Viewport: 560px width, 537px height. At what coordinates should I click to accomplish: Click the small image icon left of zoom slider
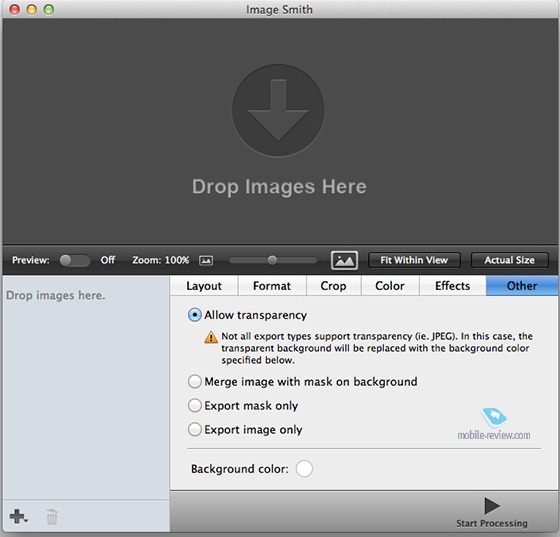[x=206, y=260]
